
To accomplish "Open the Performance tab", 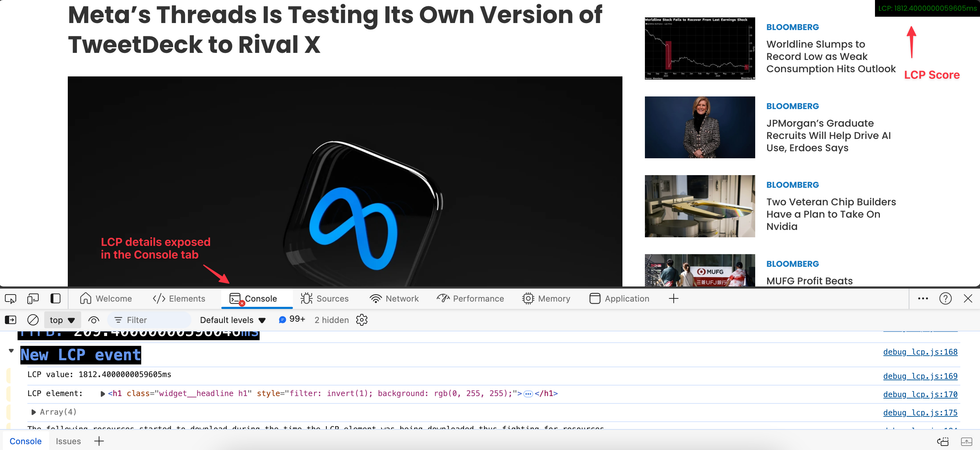I will click(x=470, y=299).
